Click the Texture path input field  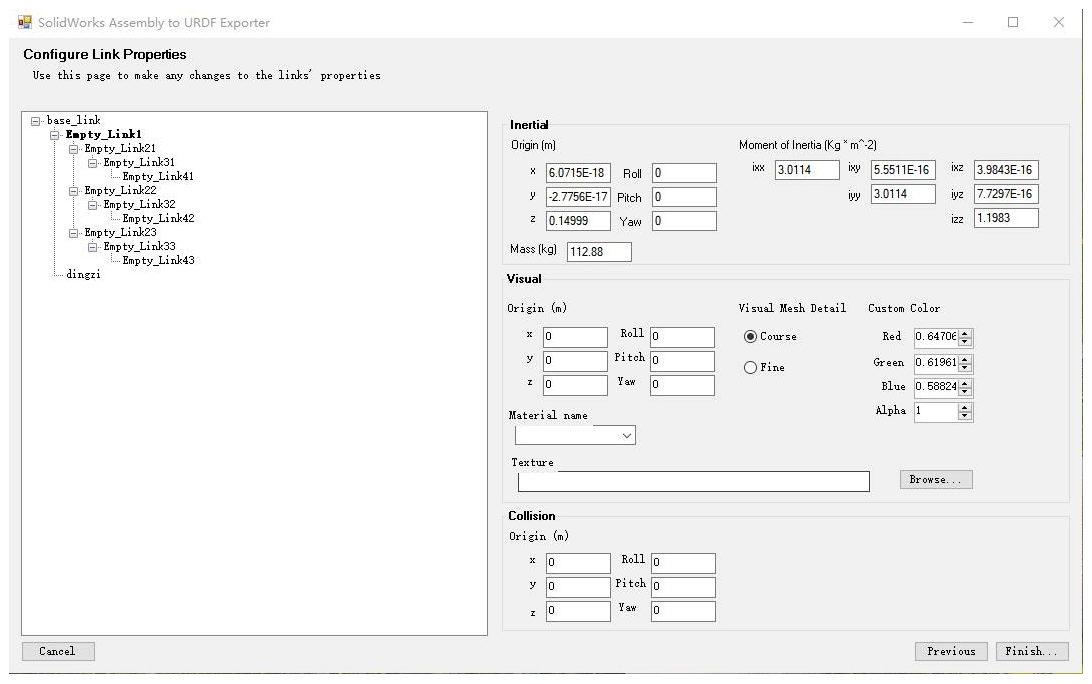click(693, 482)
